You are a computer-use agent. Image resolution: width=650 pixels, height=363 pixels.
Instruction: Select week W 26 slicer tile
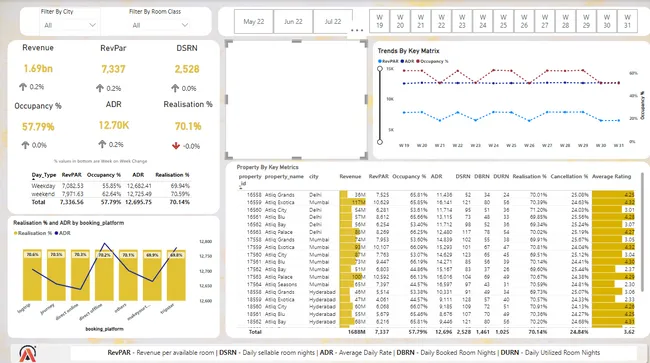pyautogui.click(x=524, y=21)
